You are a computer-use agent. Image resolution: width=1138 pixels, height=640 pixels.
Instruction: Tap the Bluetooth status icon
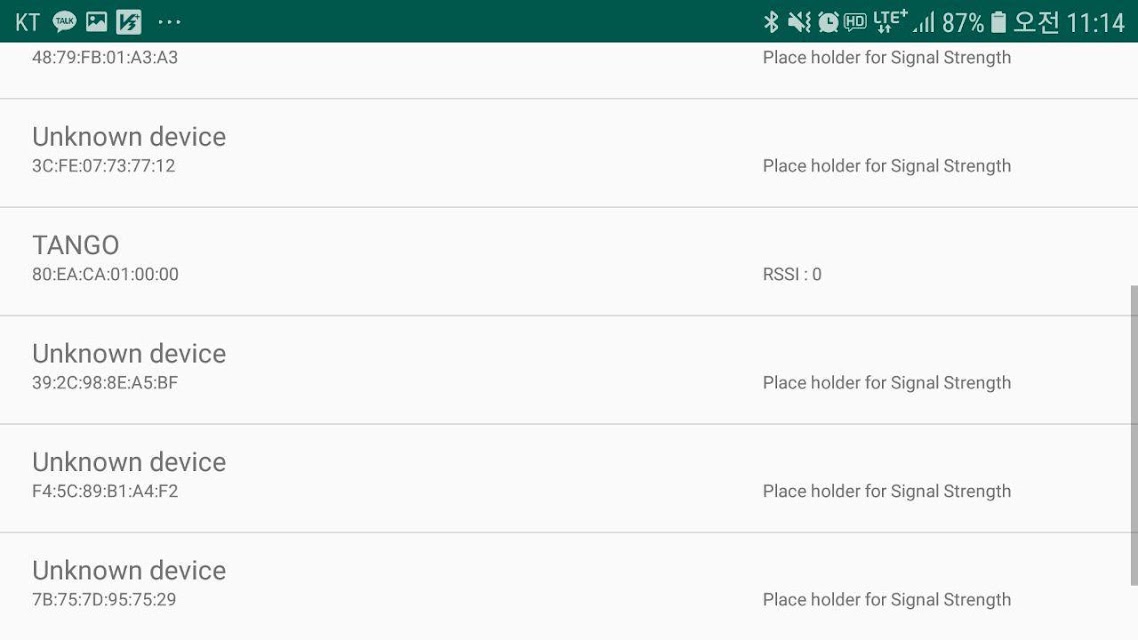coord(771,22)
